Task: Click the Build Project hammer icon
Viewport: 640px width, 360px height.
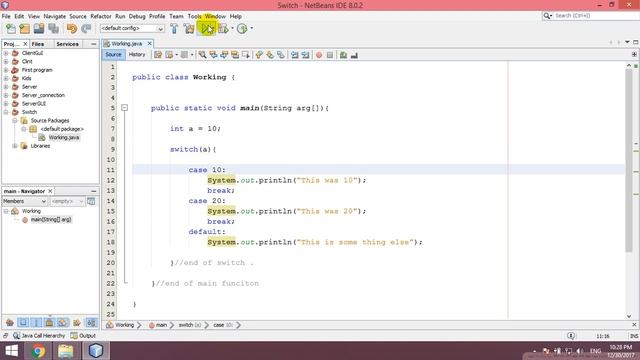Action: 174,29
